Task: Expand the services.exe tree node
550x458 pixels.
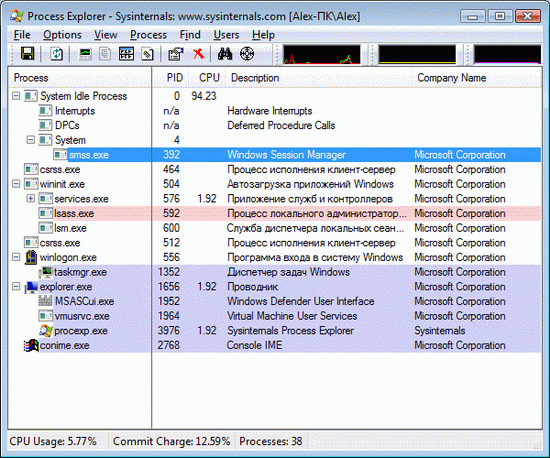Action: (31, 198)
